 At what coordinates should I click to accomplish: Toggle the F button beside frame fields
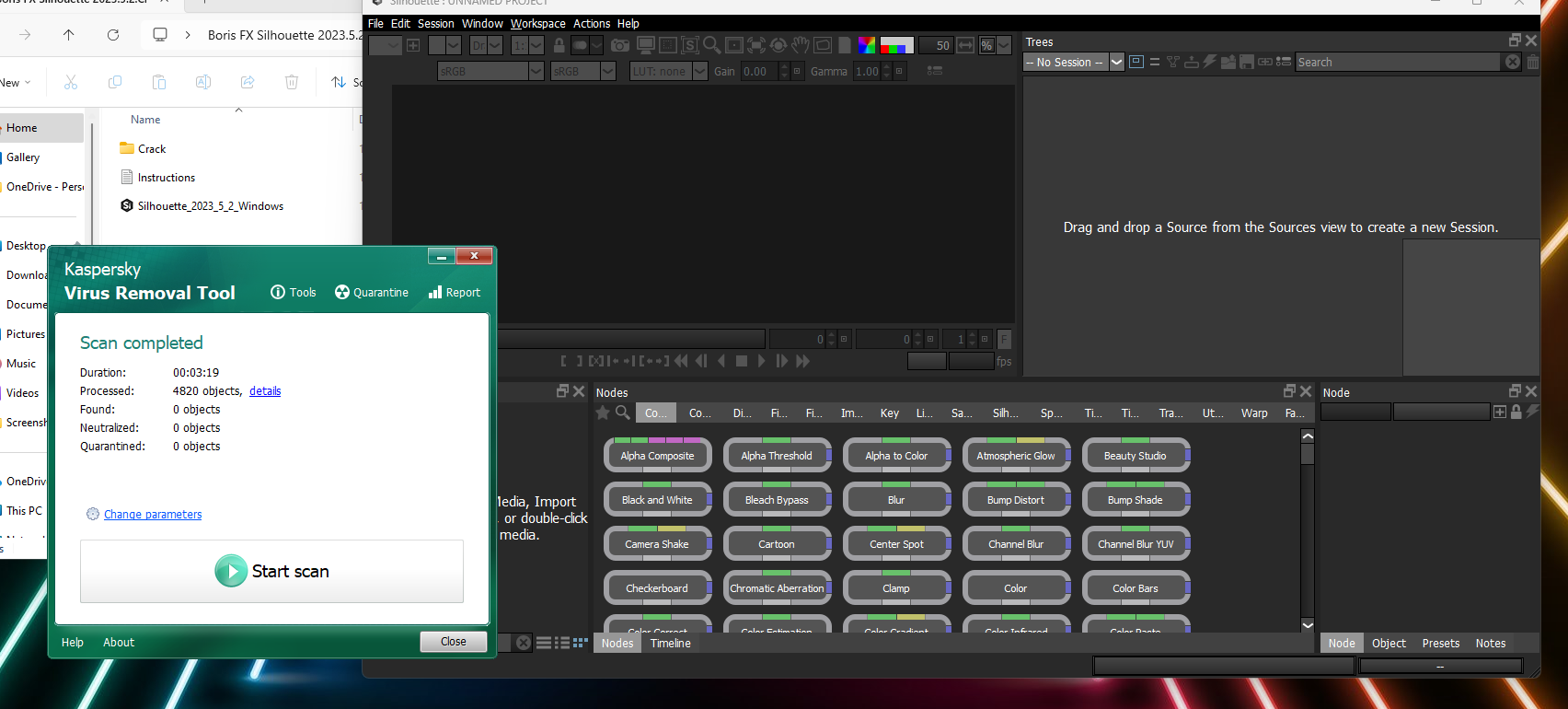(1004, 339)
